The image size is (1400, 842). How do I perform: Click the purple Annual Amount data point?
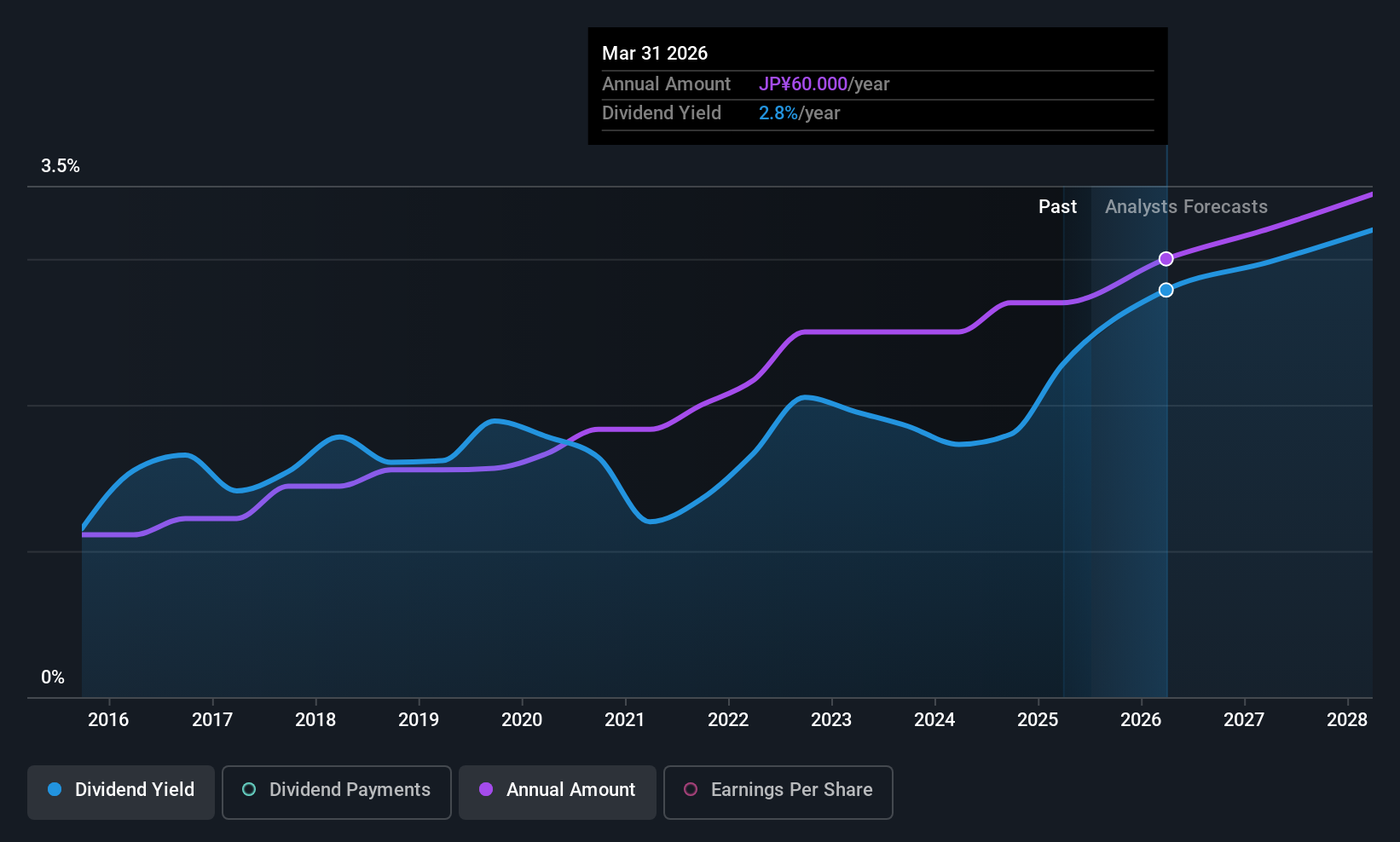1166,259
